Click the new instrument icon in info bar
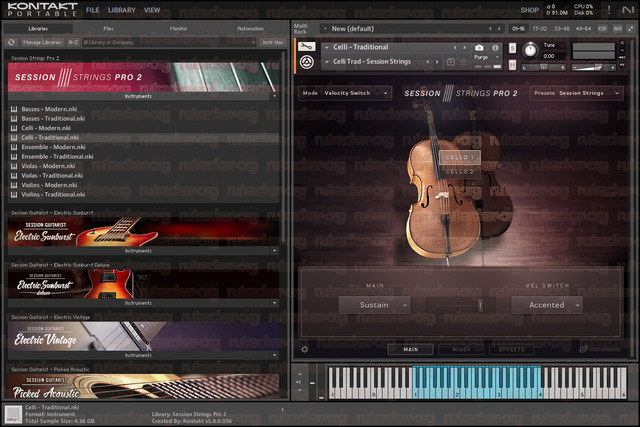 coord(13,414)
